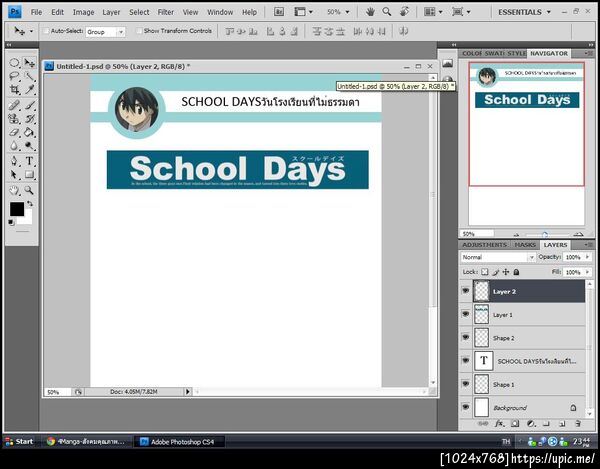Enable Auto-Select checkbox

[46, 31]
